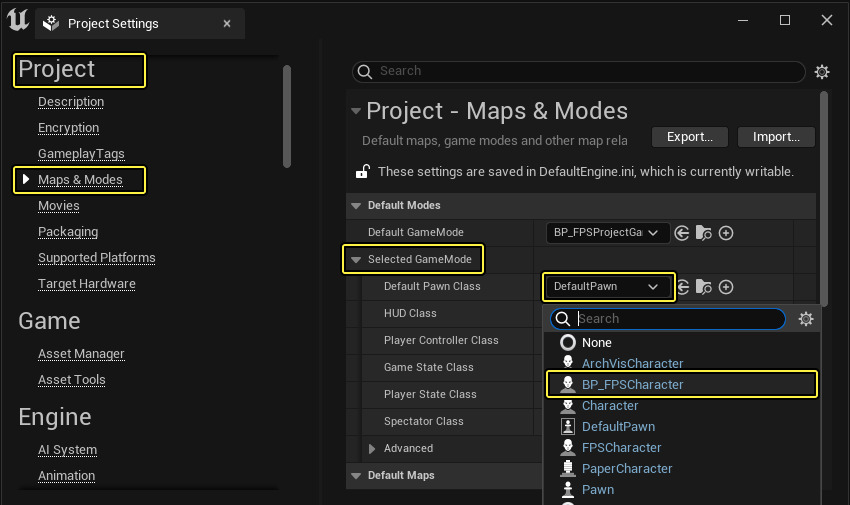This screenshot has width=850, height=505.
Task: Open Animation settings page
Action: 66,476
